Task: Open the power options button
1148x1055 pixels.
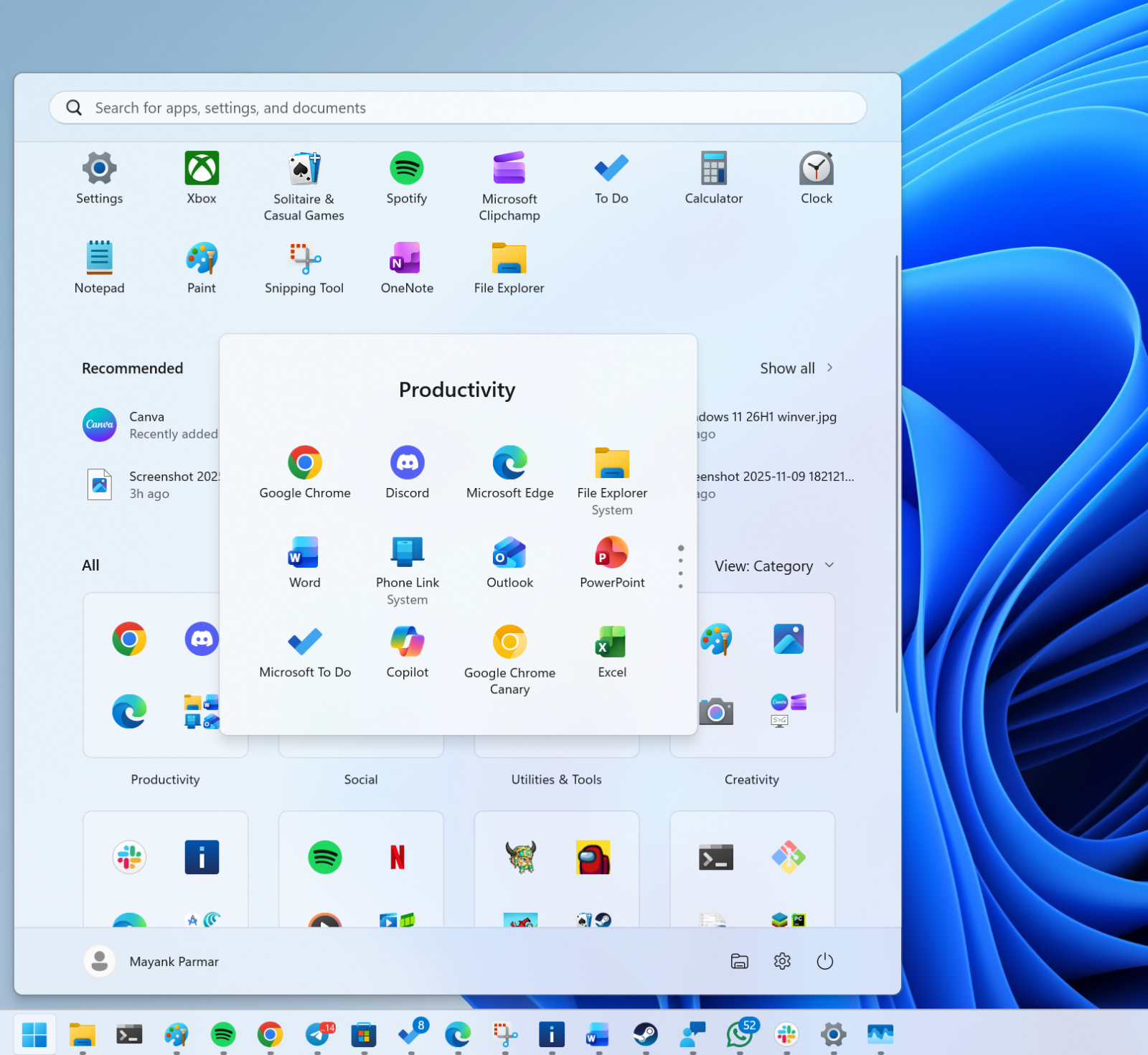Action: coord(824,961)
